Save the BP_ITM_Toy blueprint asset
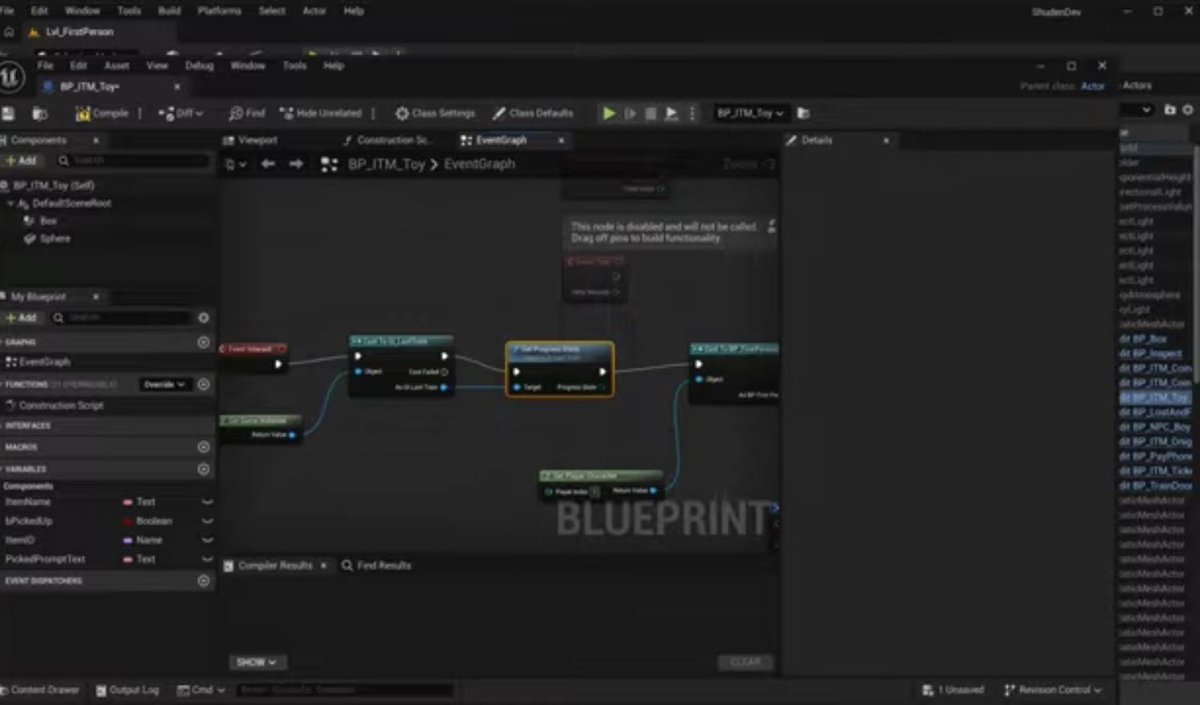Image resolution: width=1200 pixels, height=705 pixels. tap(8, 114)
